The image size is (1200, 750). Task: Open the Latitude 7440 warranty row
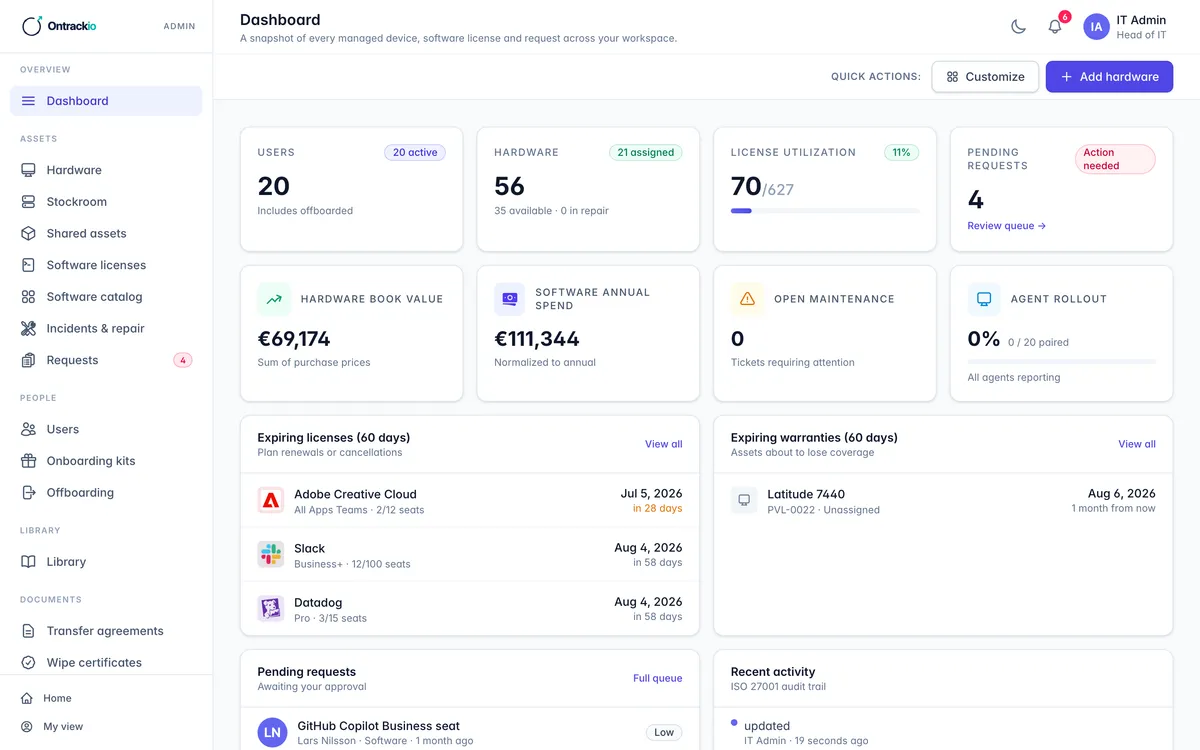[943, 501]
